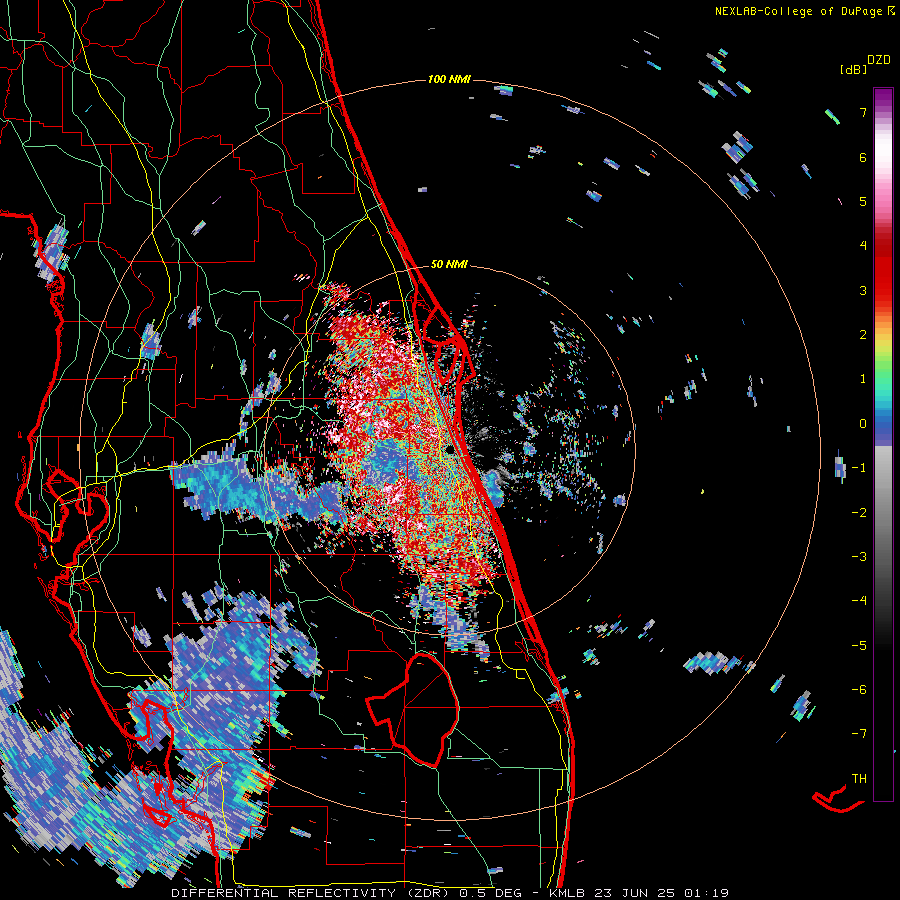900x900 pixels.
Task: Click the DZD legend title
Action: (879, 60)
